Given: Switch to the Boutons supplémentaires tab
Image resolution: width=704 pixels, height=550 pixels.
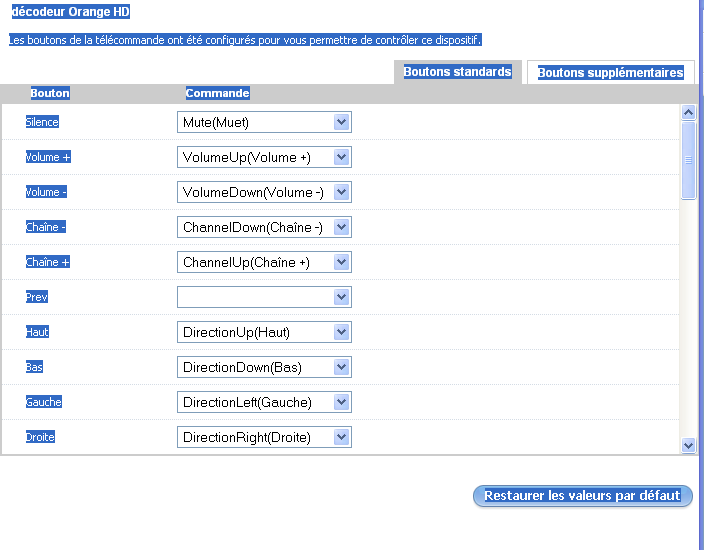Looking at the screenshot, I should [x=610, y=72].
